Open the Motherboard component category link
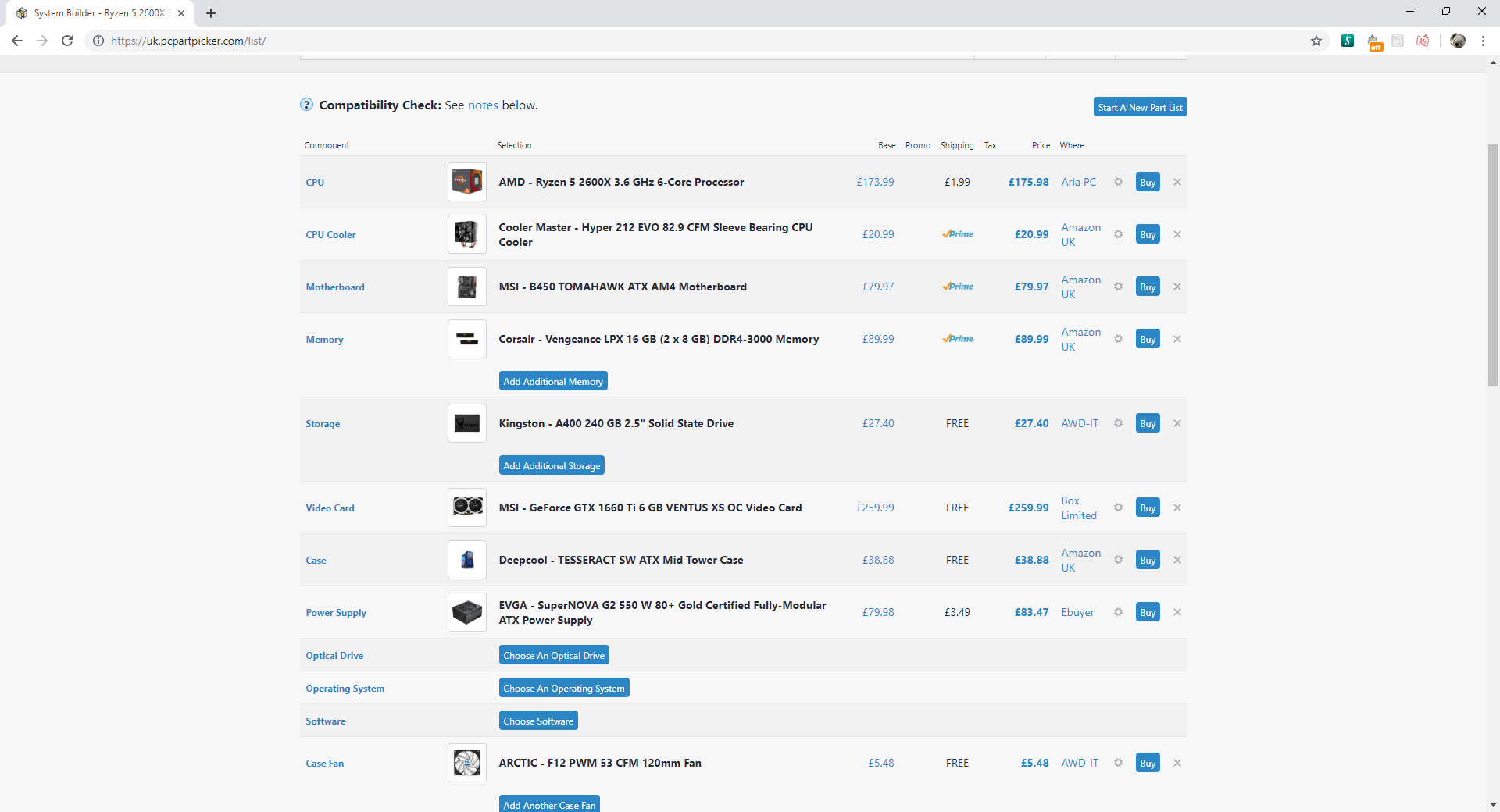The image size is (1500, 812). click(x=335, y=287)
